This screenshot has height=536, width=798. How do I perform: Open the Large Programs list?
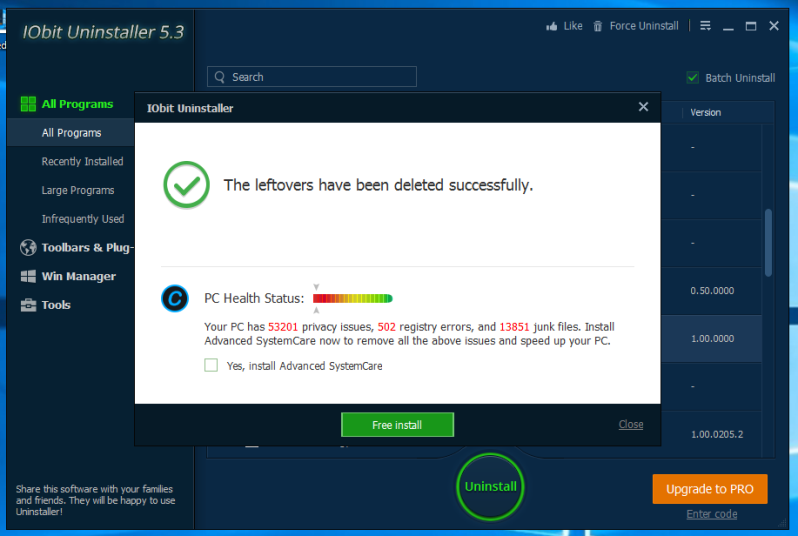[78, 190]
